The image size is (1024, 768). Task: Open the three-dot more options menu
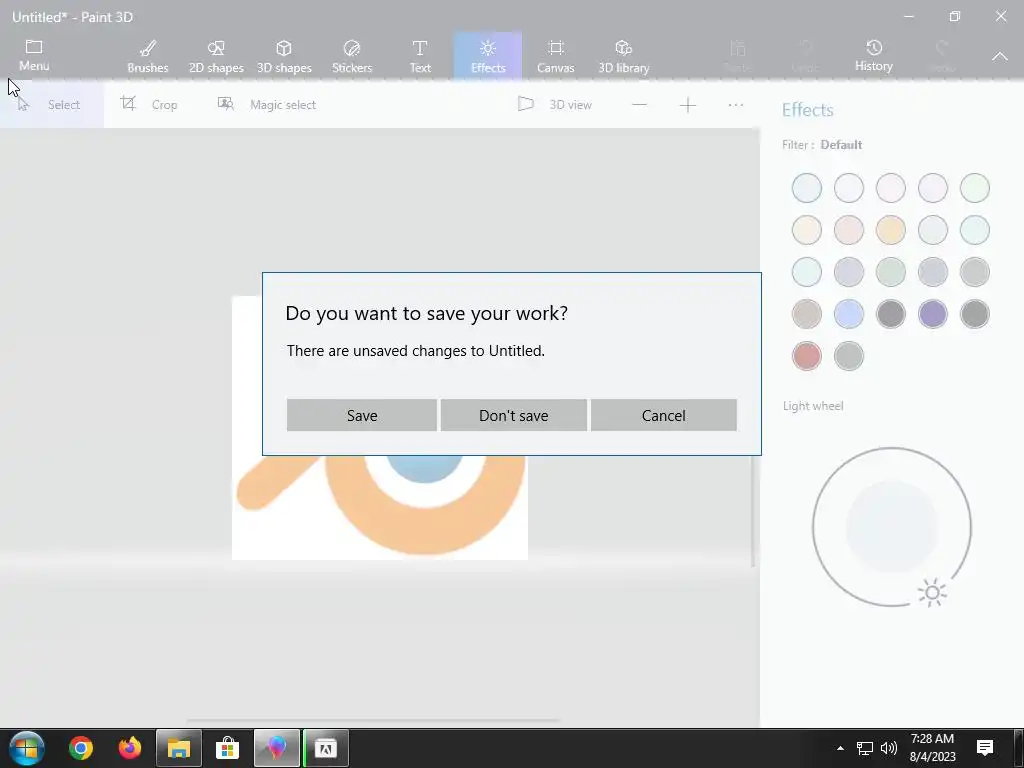coord(736,104)
